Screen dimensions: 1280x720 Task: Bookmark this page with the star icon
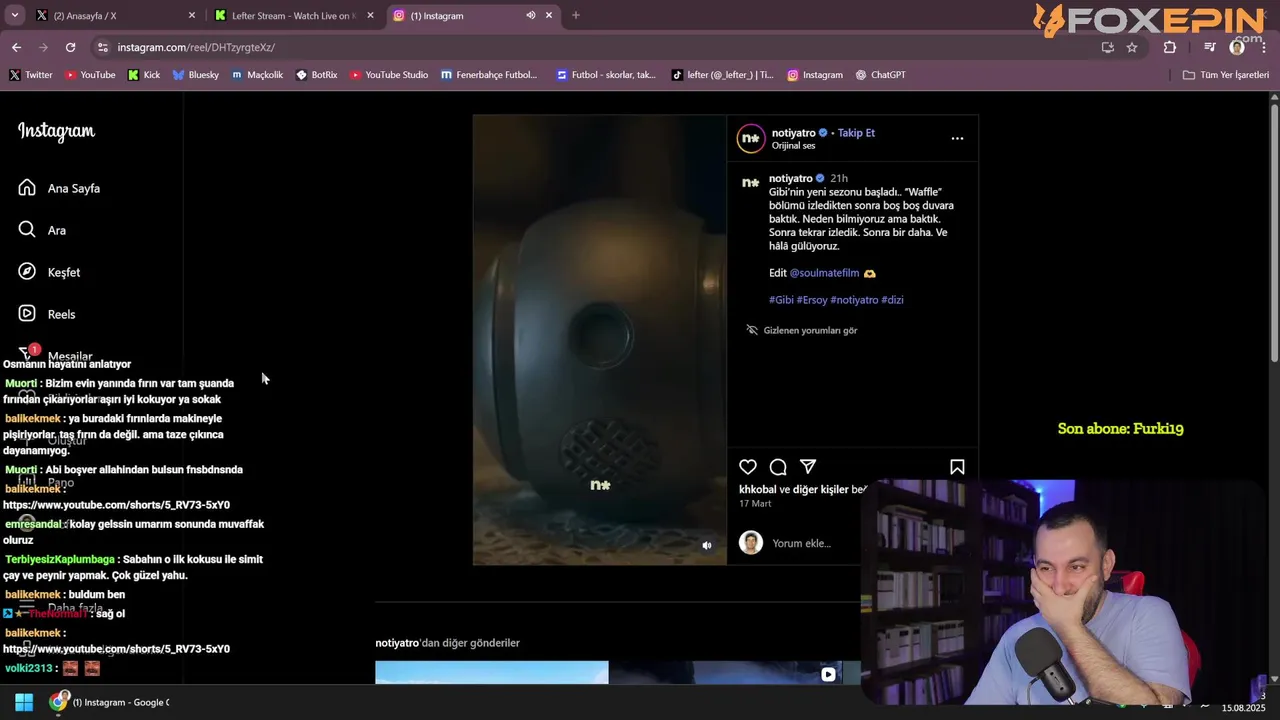[x=1132, y=47]
